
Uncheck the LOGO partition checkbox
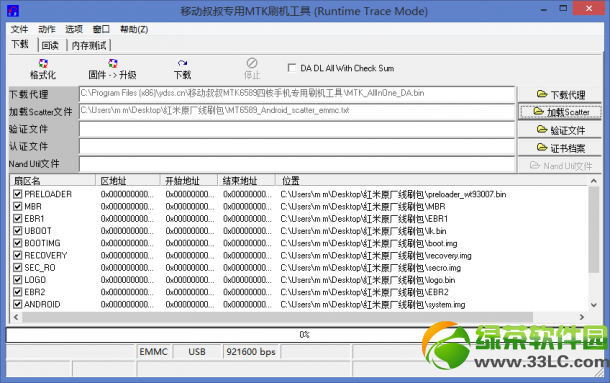pos(18,280)
